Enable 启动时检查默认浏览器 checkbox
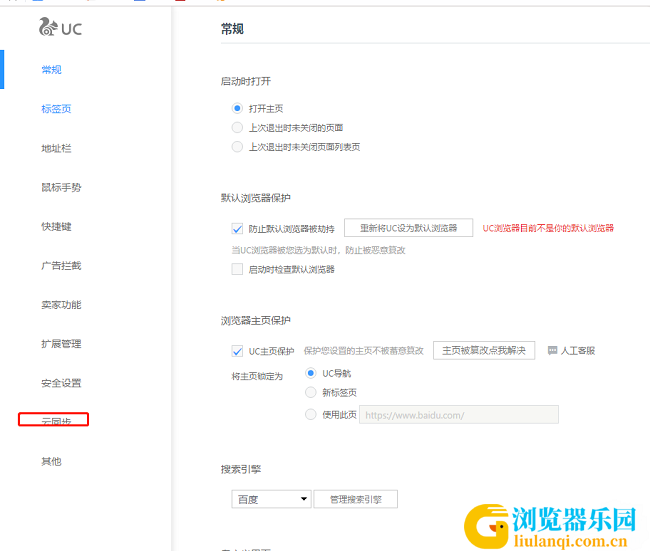This screenshot has height=551, width=650. coord(237,269)
